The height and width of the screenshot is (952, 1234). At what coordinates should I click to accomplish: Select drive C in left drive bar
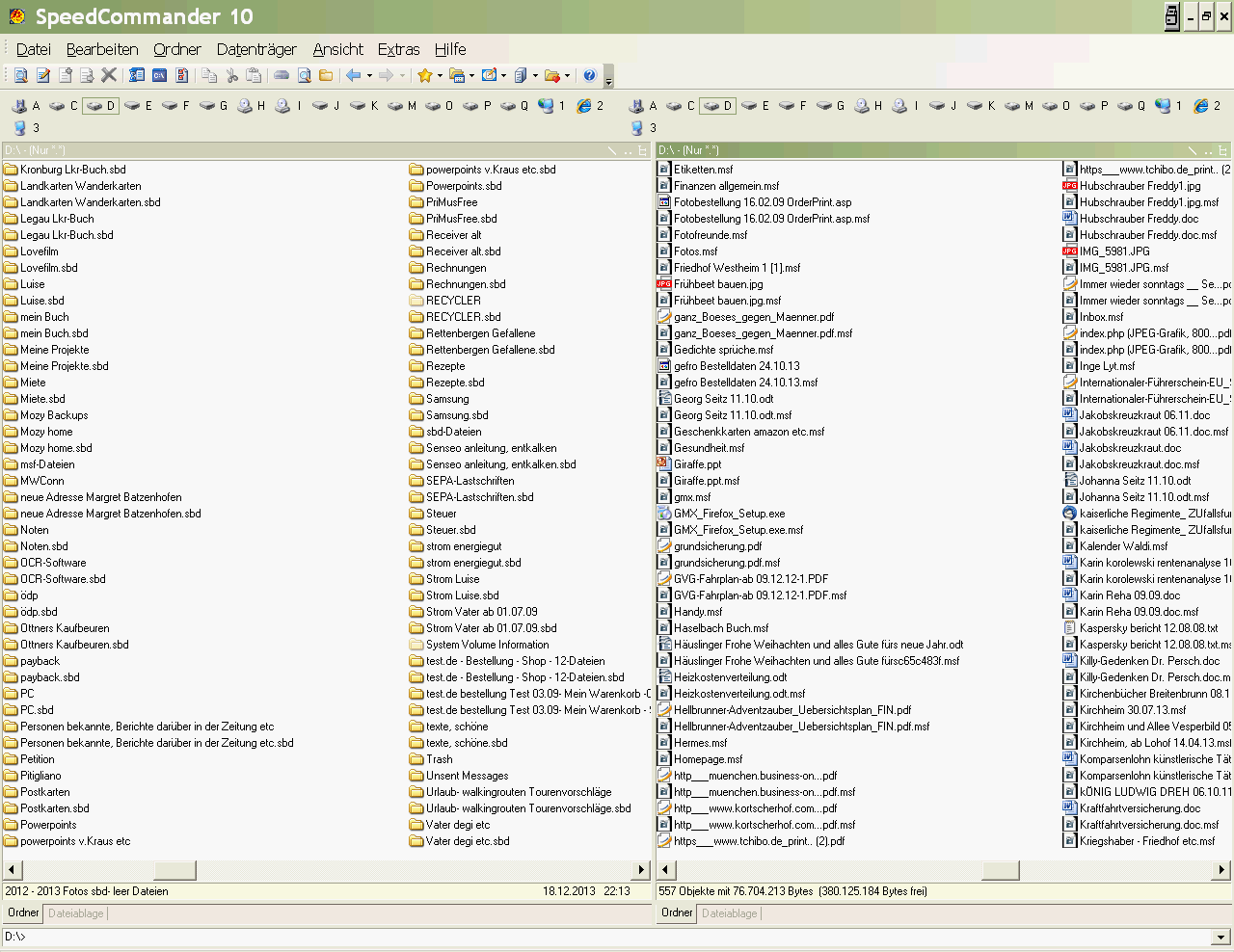[x=64, y=106]
